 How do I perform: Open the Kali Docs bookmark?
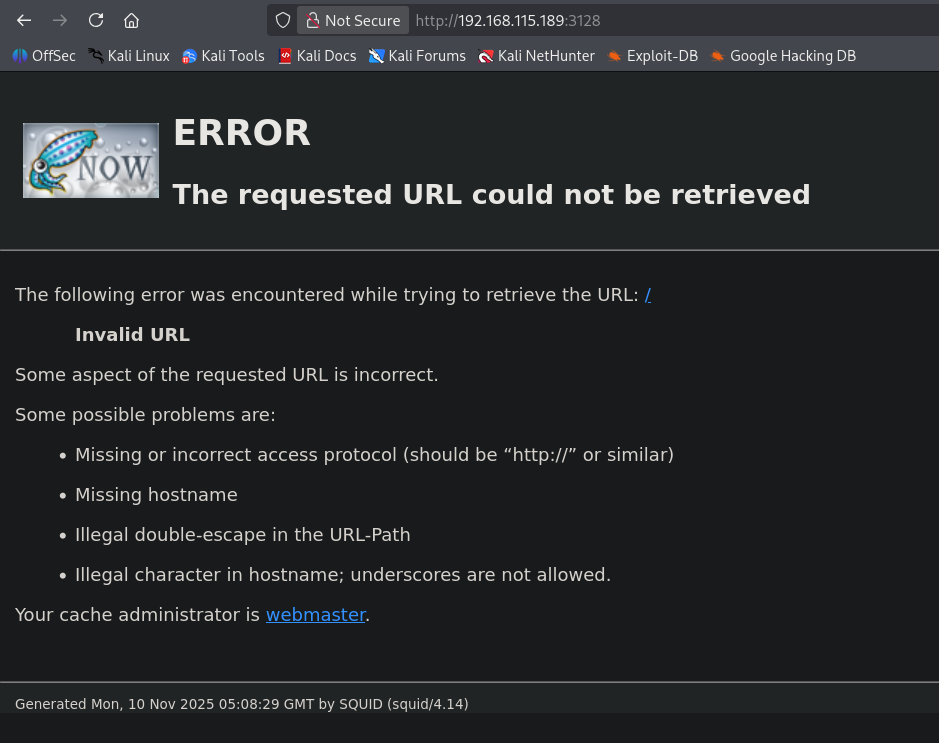(317, 56)
